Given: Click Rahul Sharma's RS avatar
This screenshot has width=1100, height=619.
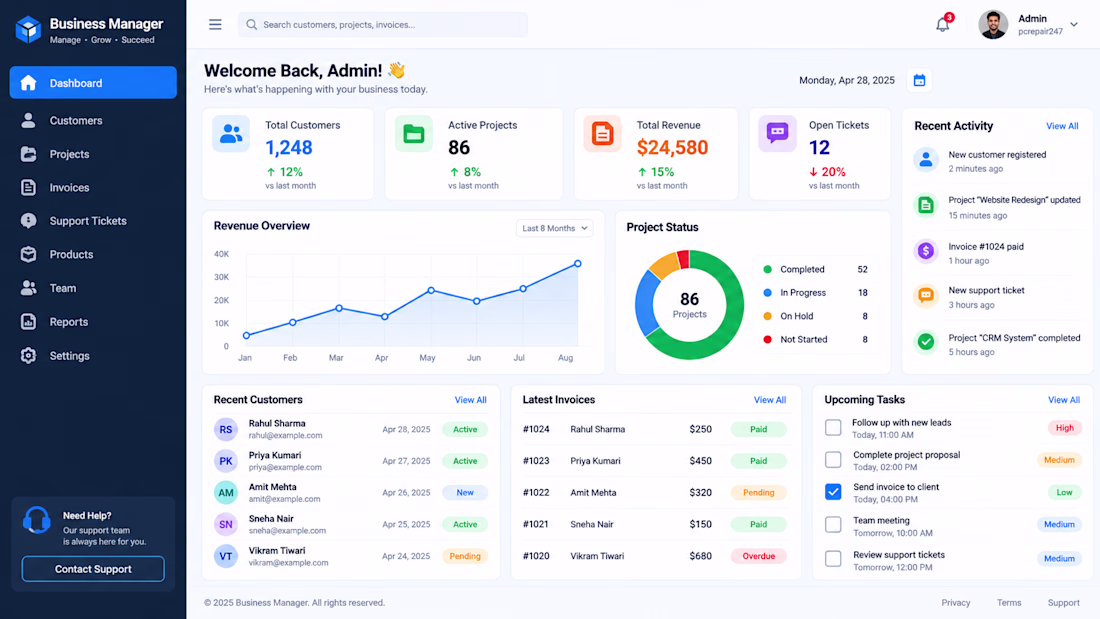Looking at the screenshot, I should 226,430.
